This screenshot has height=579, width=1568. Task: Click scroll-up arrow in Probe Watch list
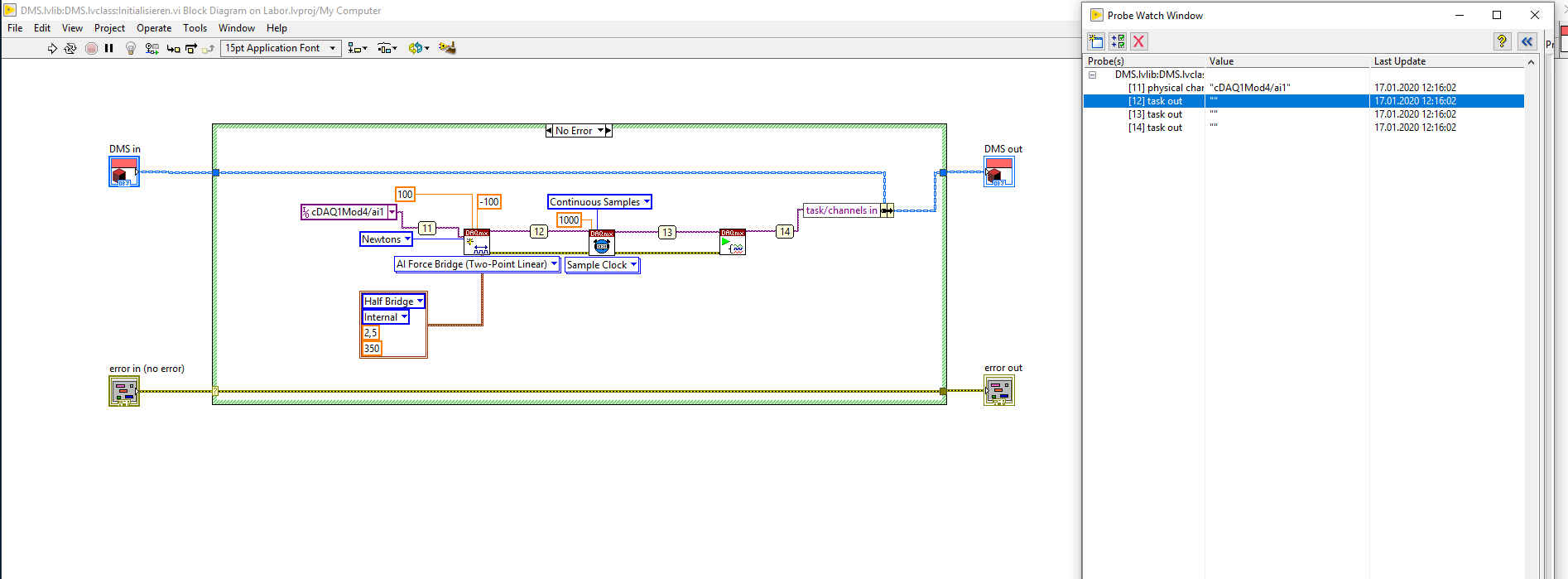point(1531,62)
